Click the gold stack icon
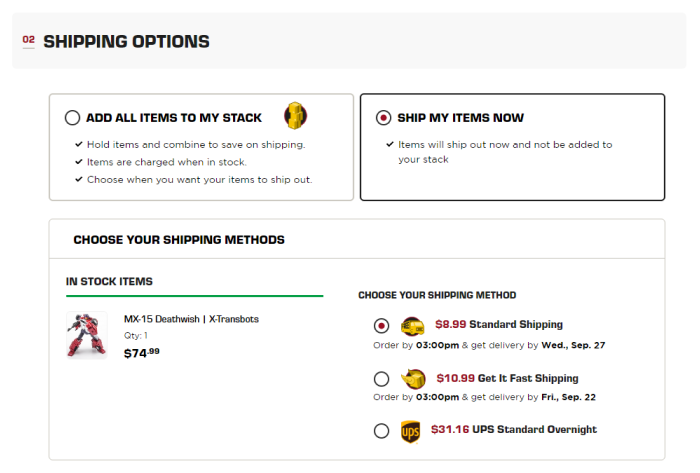Screen dimensions: 700x473 295,117
